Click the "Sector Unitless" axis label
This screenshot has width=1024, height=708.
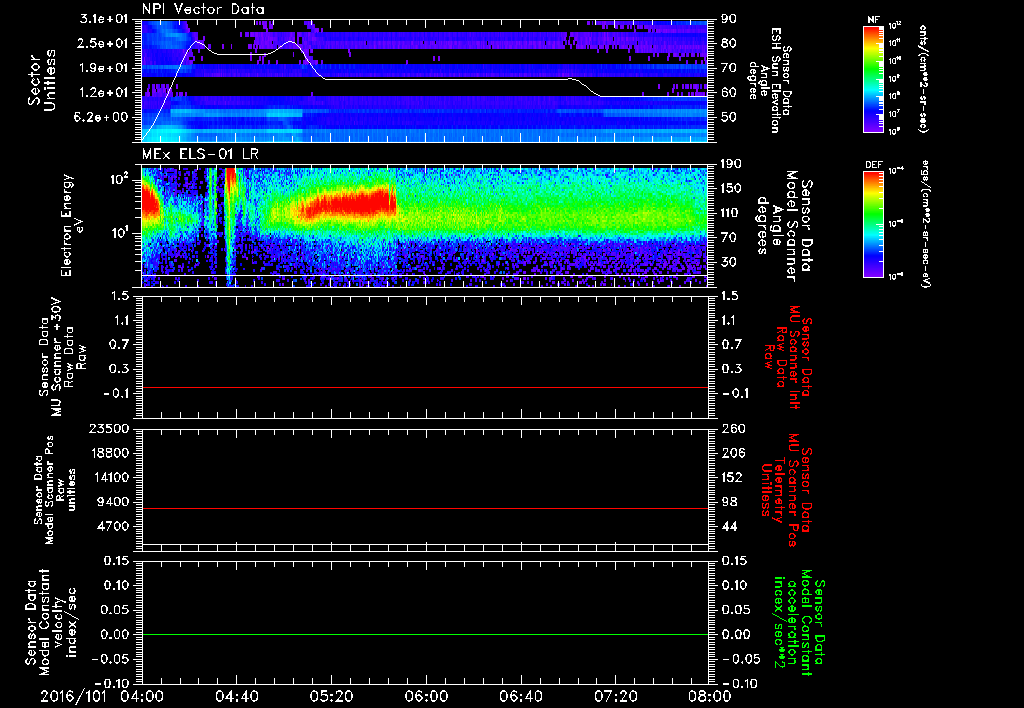click(42, 80)
